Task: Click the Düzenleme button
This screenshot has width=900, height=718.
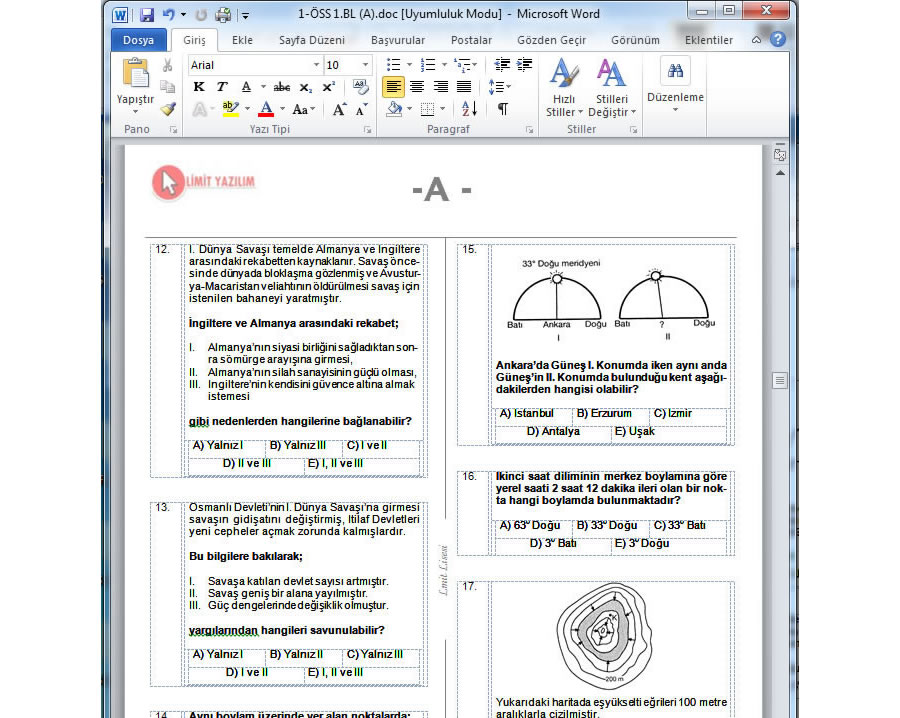Action: (x=675, y=83)
